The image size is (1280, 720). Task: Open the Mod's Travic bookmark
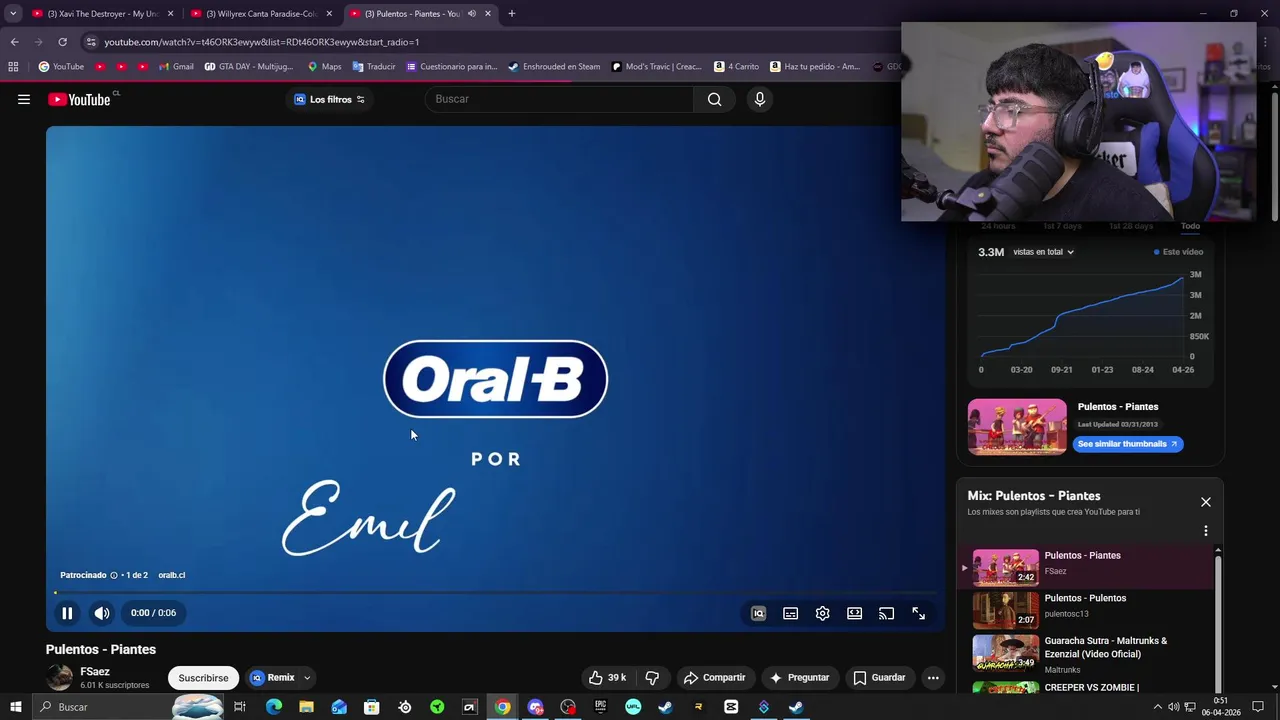click(657, 67)
